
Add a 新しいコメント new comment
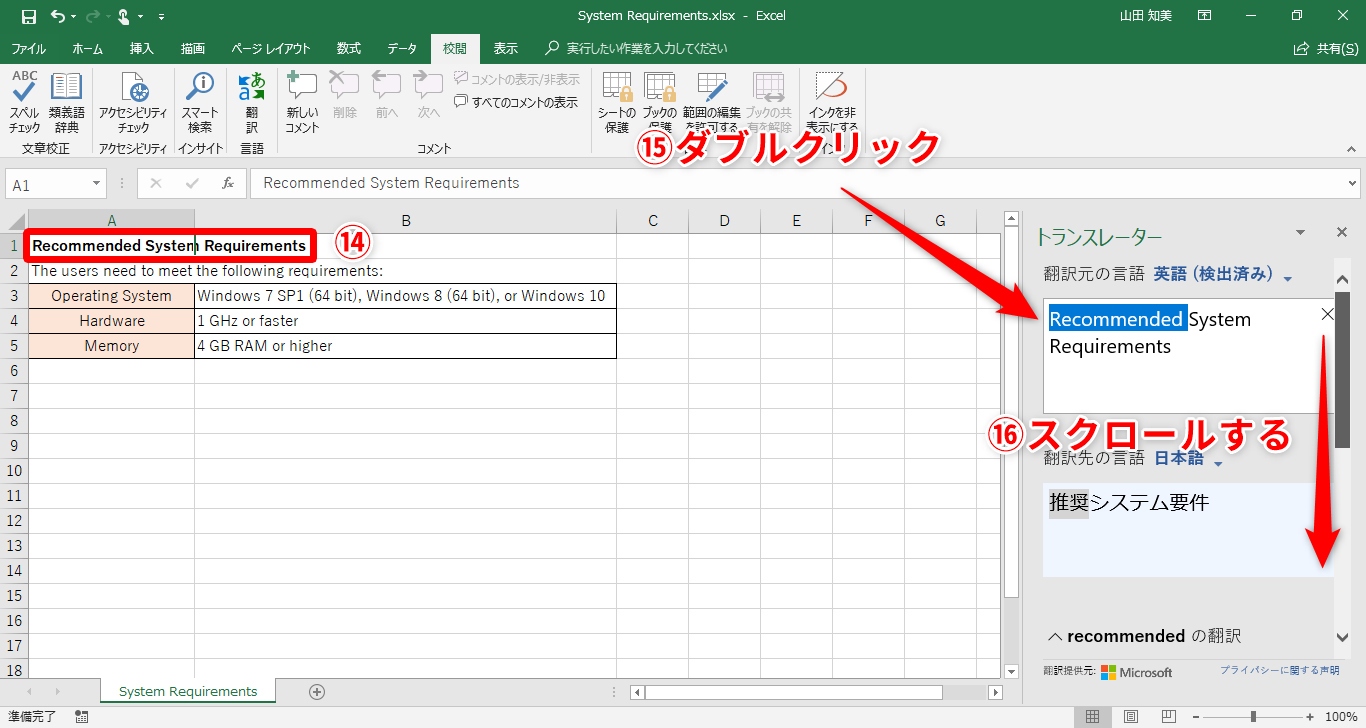coord(302,102)
